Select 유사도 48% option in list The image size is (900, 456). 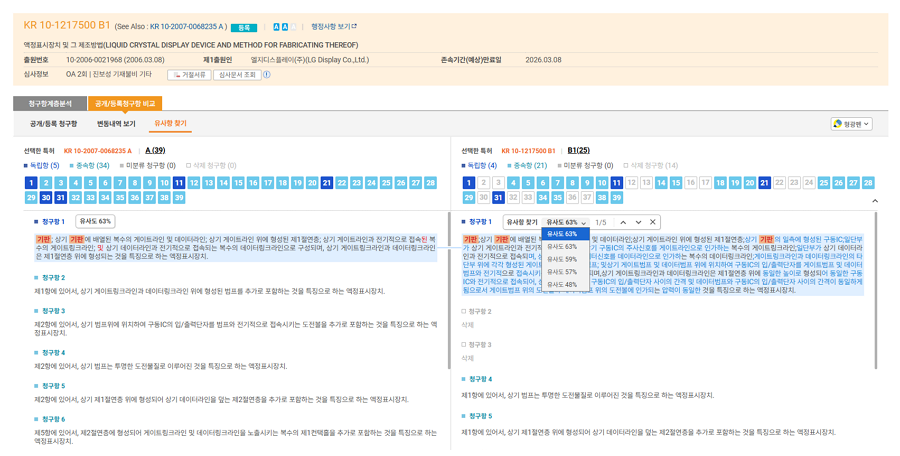click(564, 285)
